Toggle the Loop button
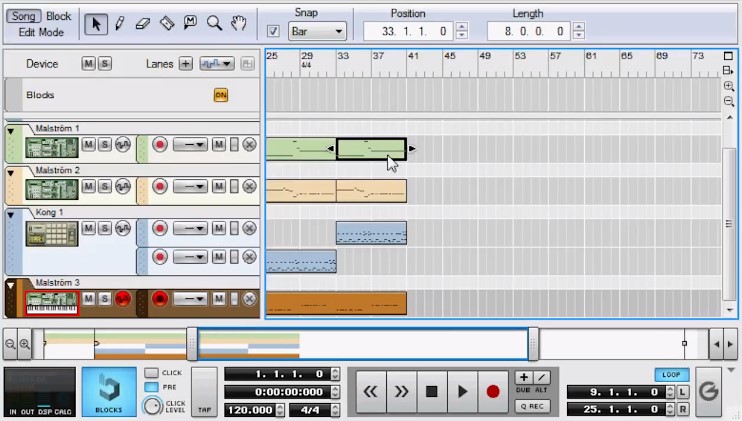Image resolution: width=742 pixels, height=421 pixels. coord(672,374)
